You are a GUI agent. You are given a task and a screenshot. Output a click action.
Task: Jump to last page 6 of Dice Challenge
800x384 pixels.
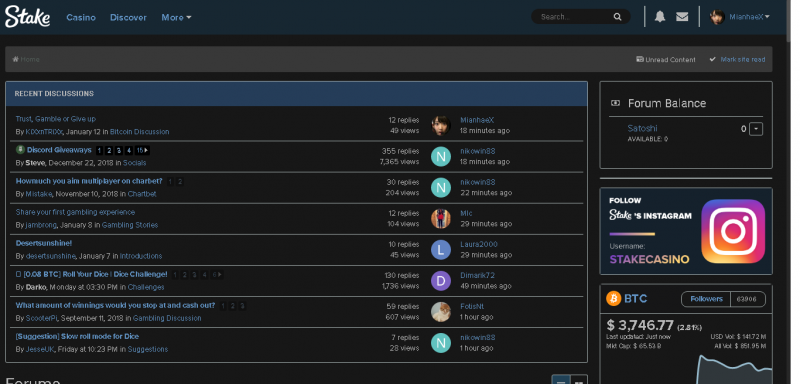point(217,275)
